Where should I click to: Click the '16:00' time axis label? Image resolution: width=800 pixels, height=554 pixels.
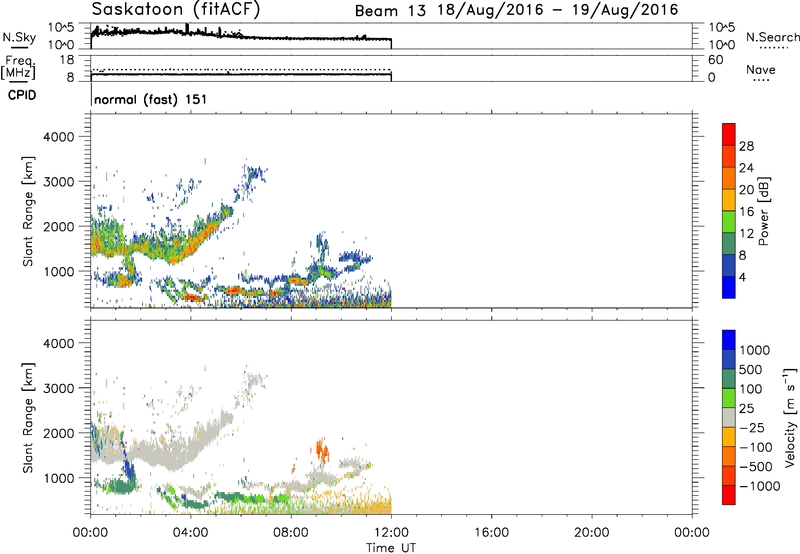(491, 533)
